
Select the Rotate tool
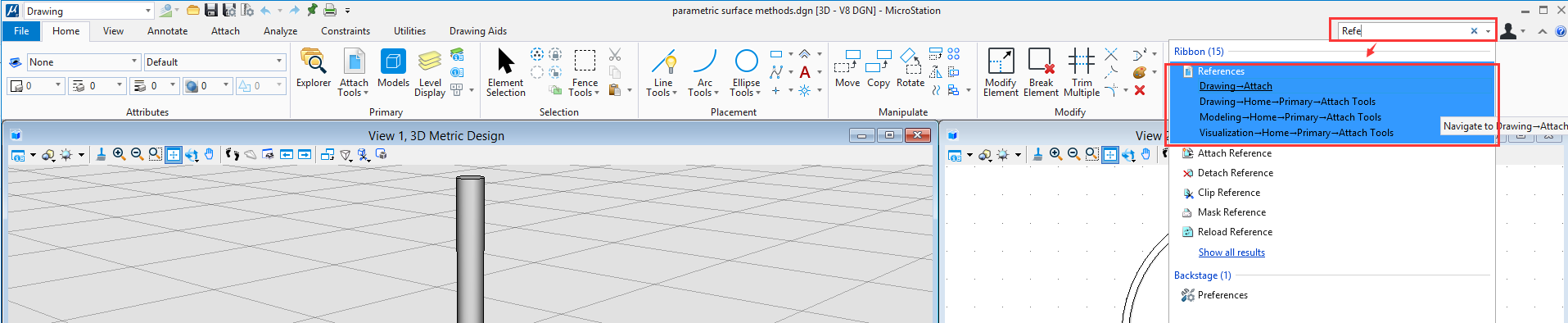[910, 69]
